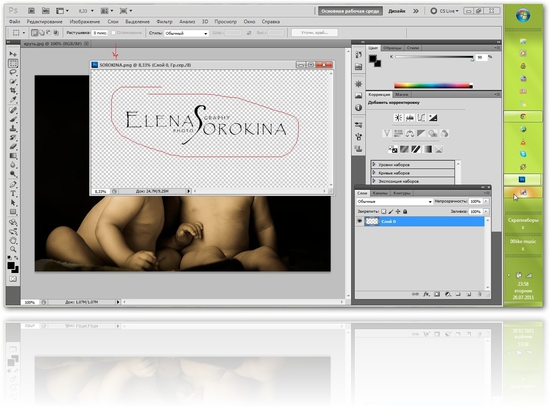The width and height of the screenshot is (550, 408).
Task: Toggle lock transparent pixels for layer
Action: [384, 212]
